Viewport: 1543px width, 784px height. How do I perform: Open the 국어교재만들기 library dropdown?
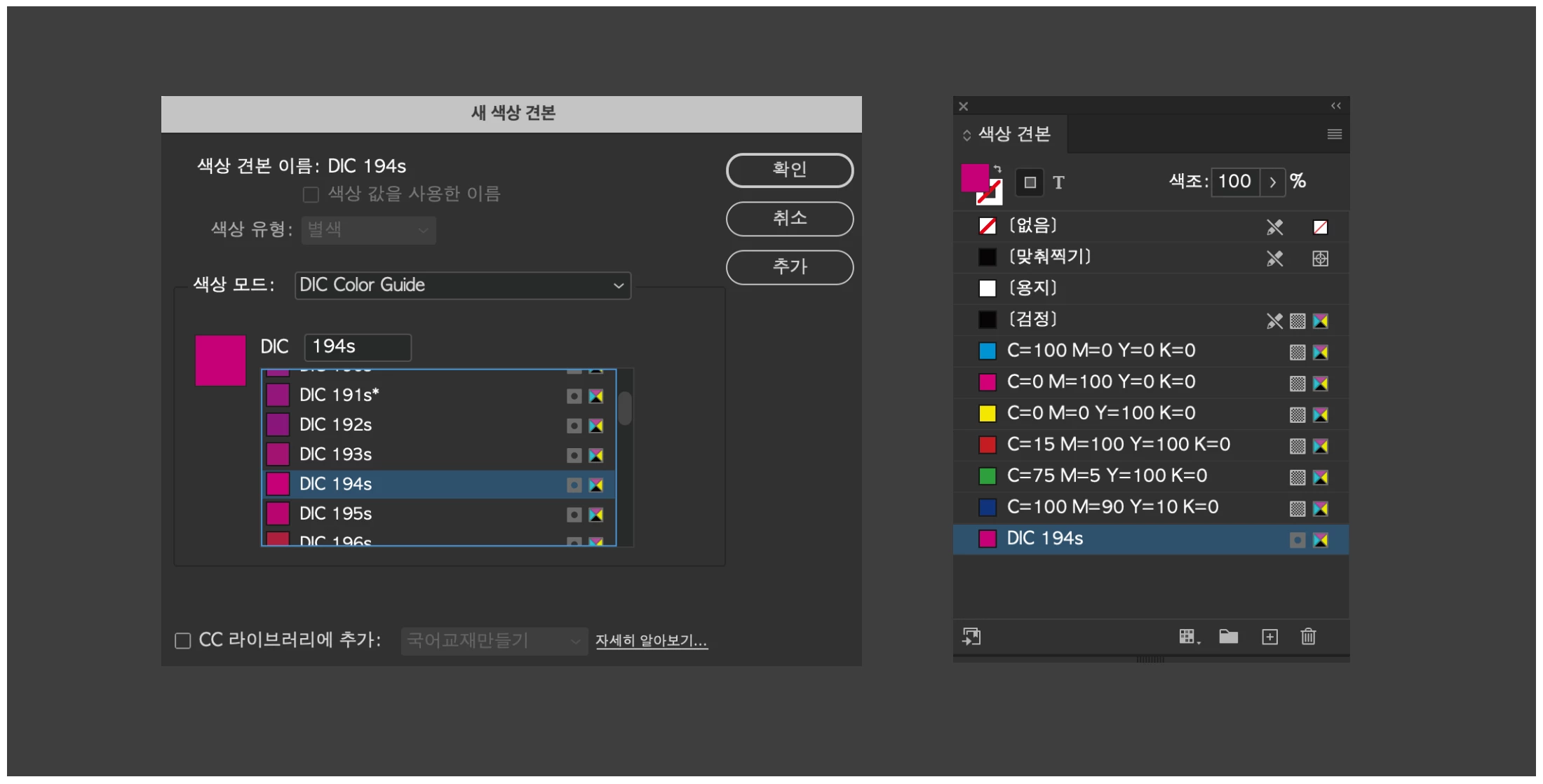494,641
